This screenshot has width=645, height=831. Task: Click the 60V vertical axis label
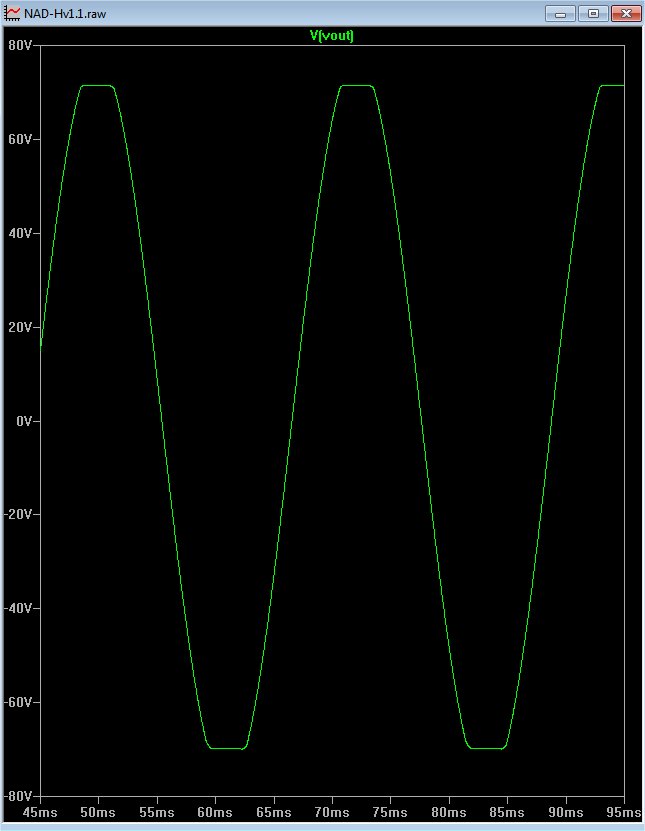[x=21, y=139]
